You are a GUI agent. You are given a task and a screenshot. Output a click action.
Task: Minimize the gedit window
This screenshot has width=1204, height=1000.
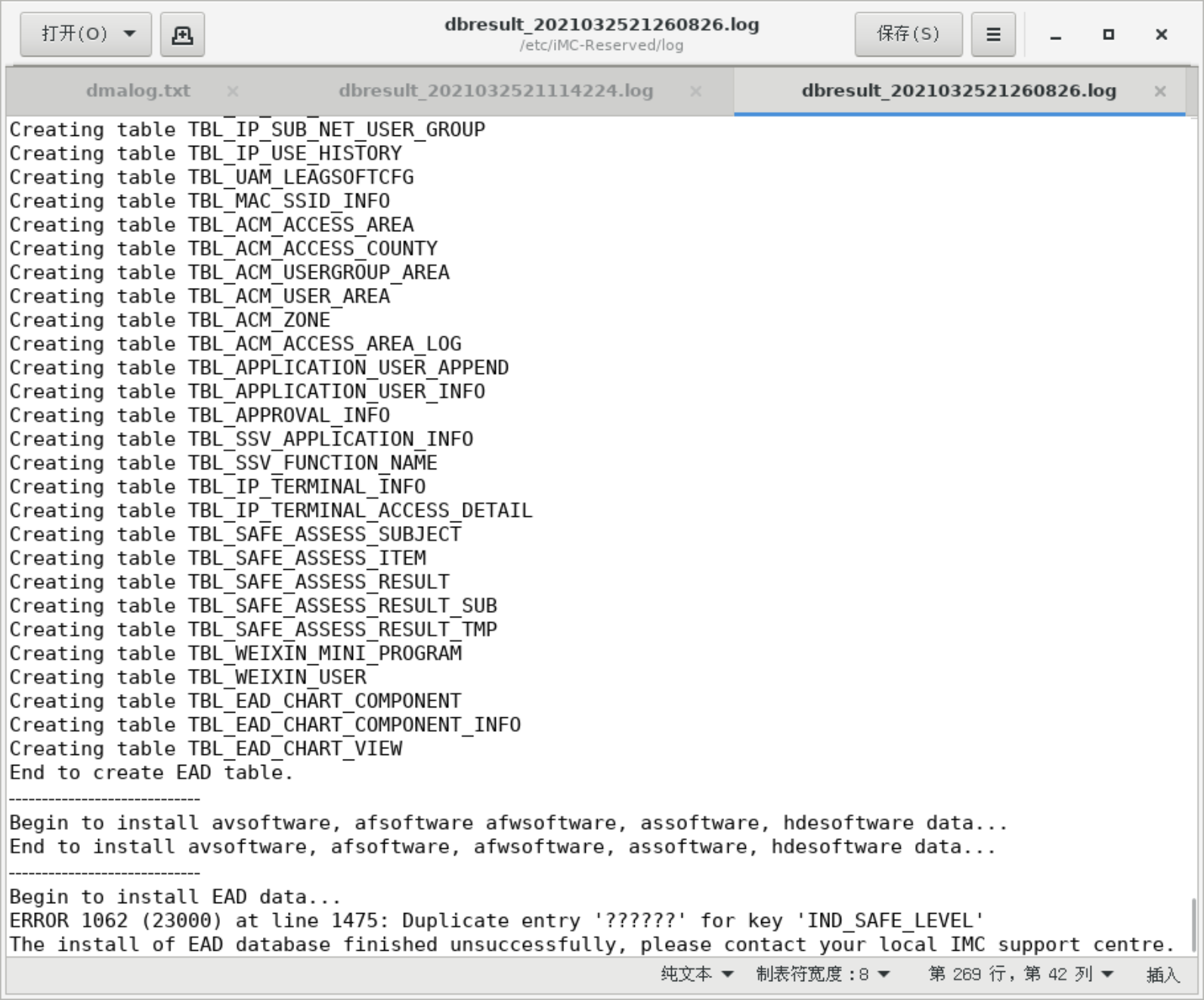(x=1056, y=35)
